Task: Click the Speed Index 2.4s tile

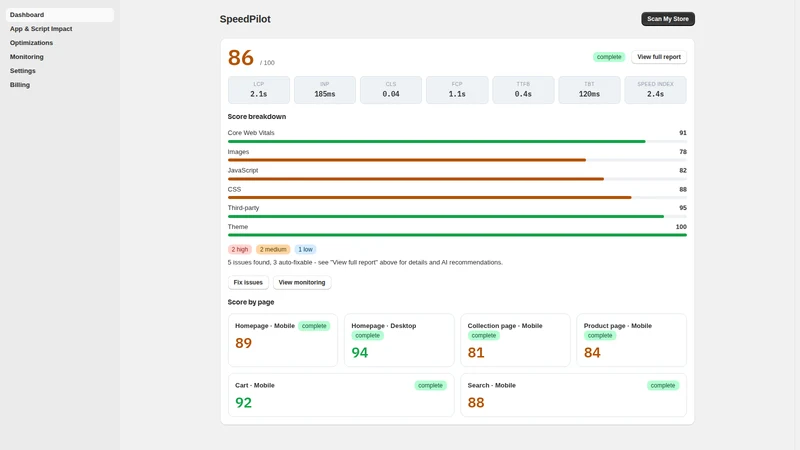Action: pyautogui.click(x=656, y=90)
